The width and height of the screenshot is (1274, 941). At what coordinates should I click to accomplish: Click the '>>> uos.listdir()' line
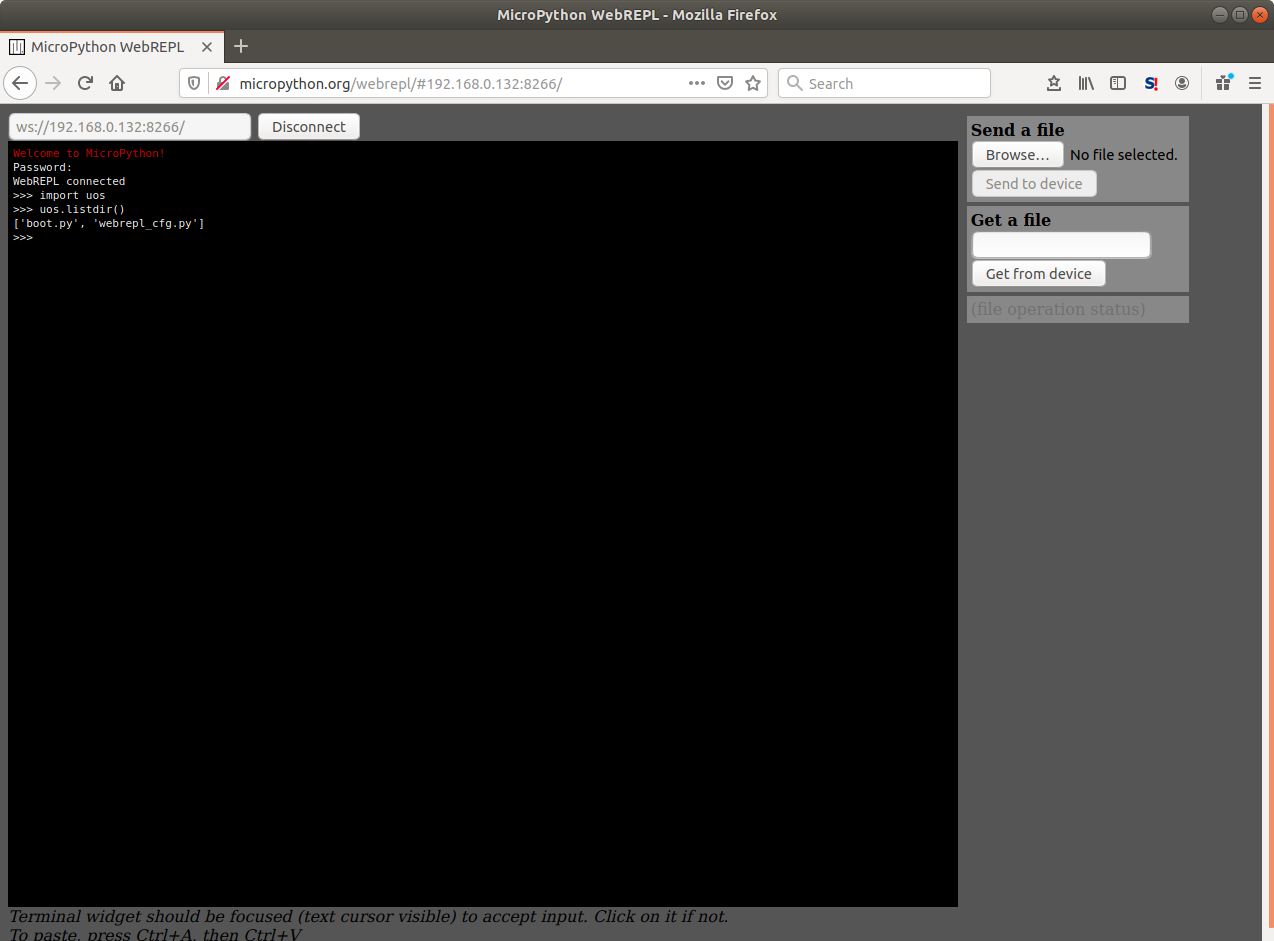[x=69, y=210]
